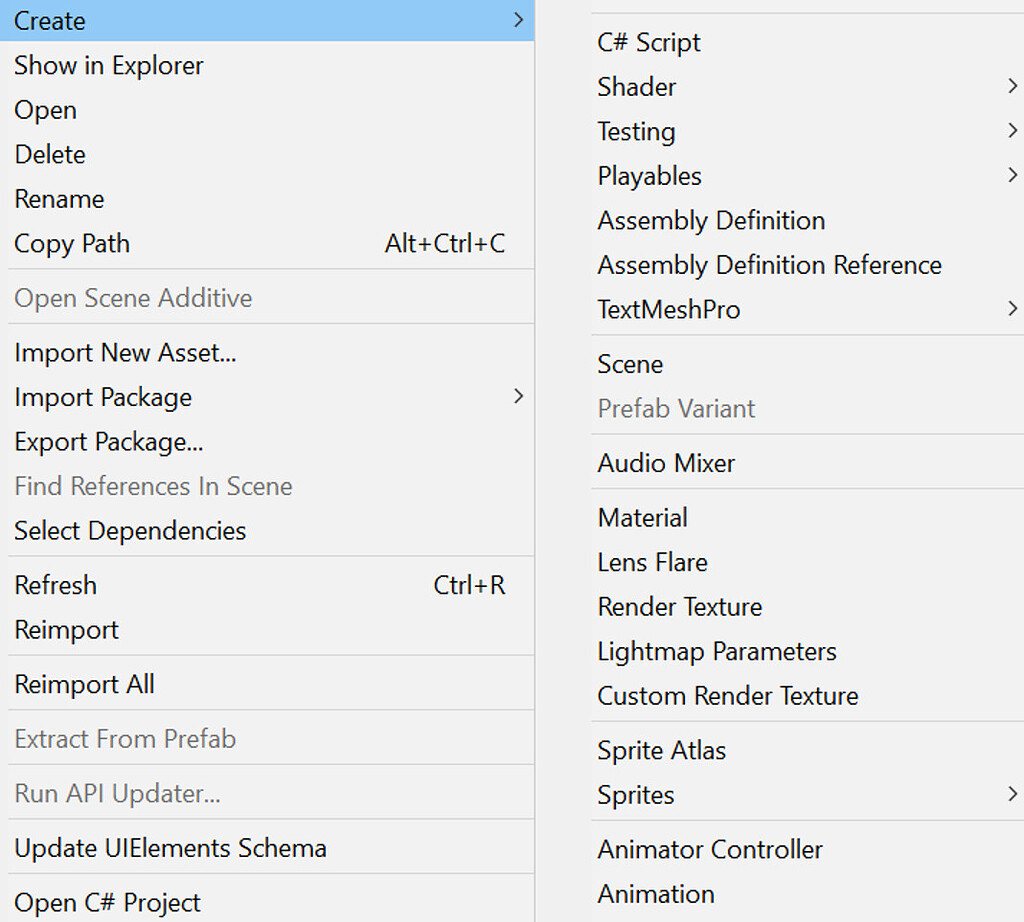Select Copy Path menu entry
The height and width of the screenshot is (922, 1024).
(x=72, y=244)
